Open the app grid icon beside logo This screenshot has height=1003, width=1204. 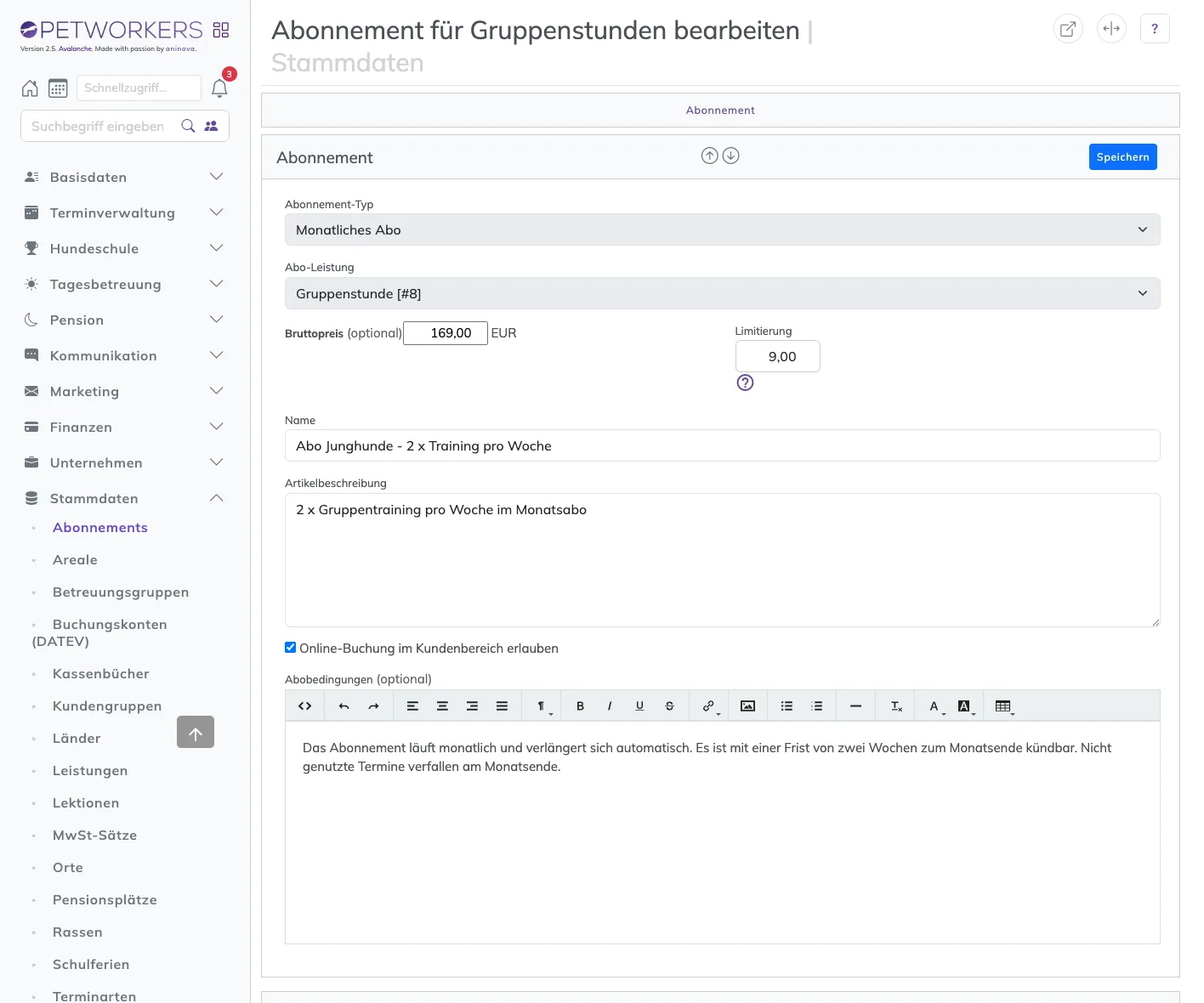click(x=221, y=30)
